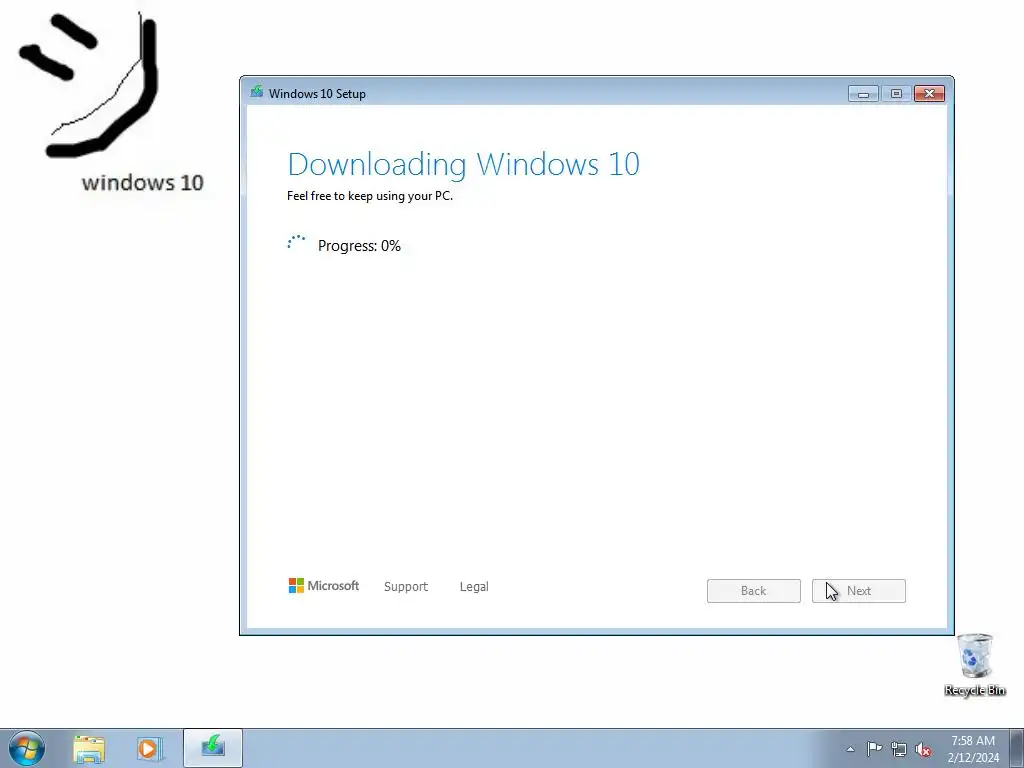
Task: Click the Next button in Setup
Action: [x=858, y=590]
